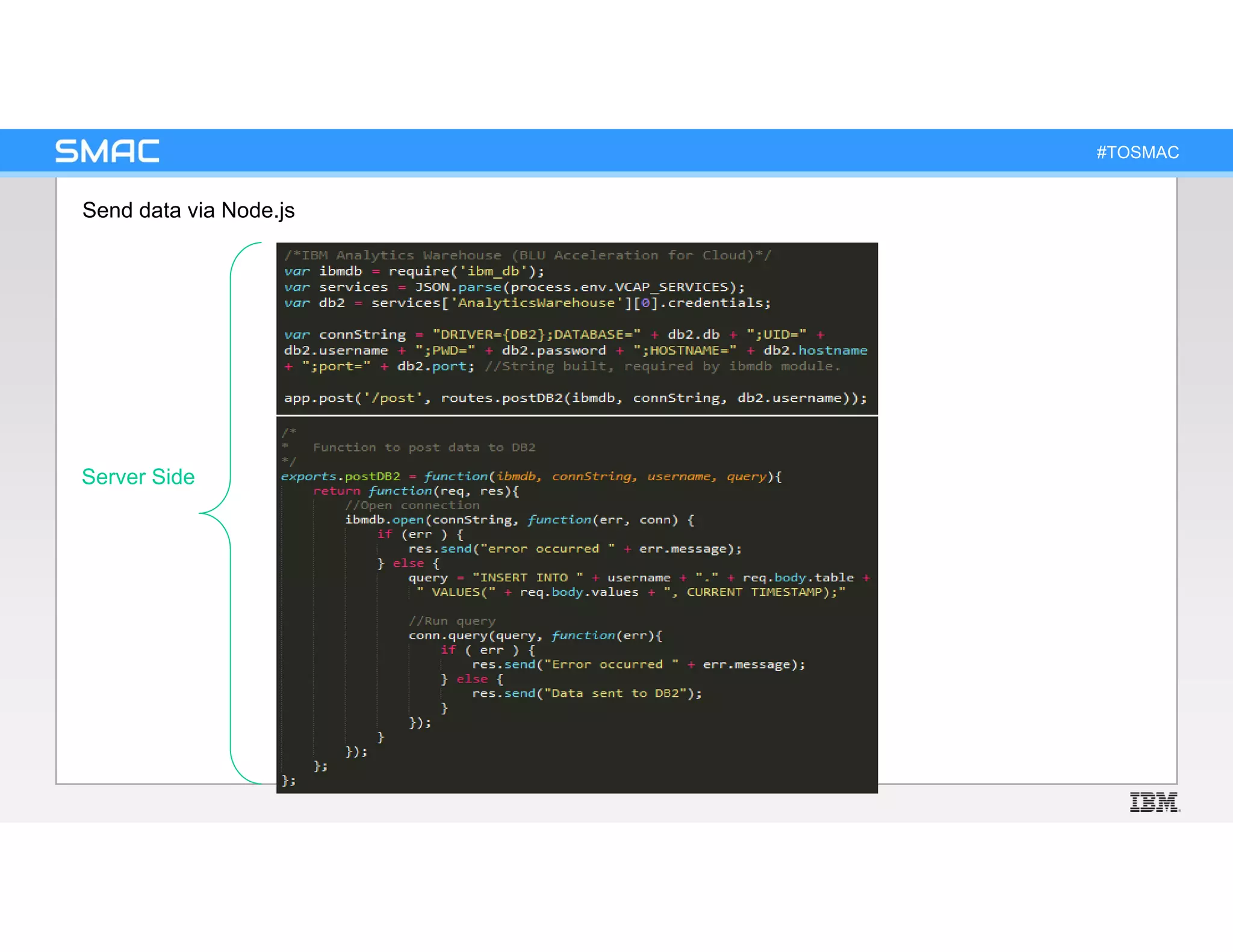Click the SMAC logo in the header
The height and width of the screenshot is (952, 1233).
click(x=107, y=151)
